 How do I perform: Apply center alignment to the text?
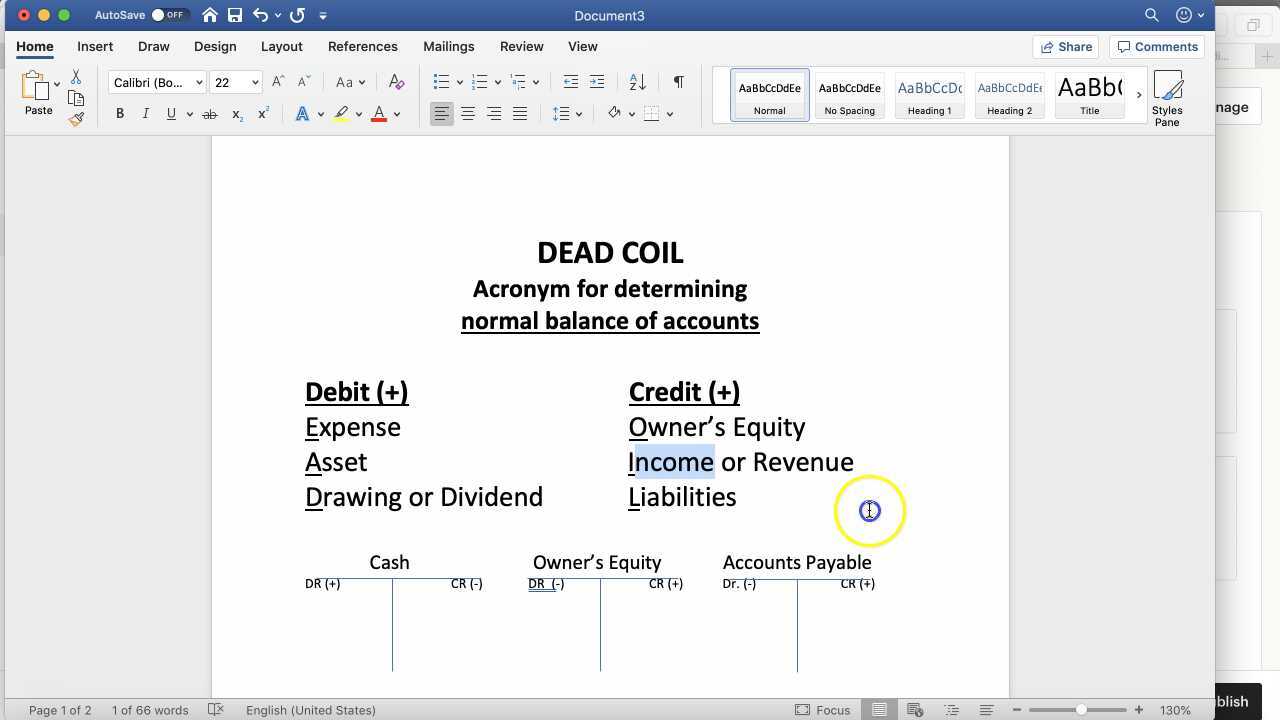467,113
